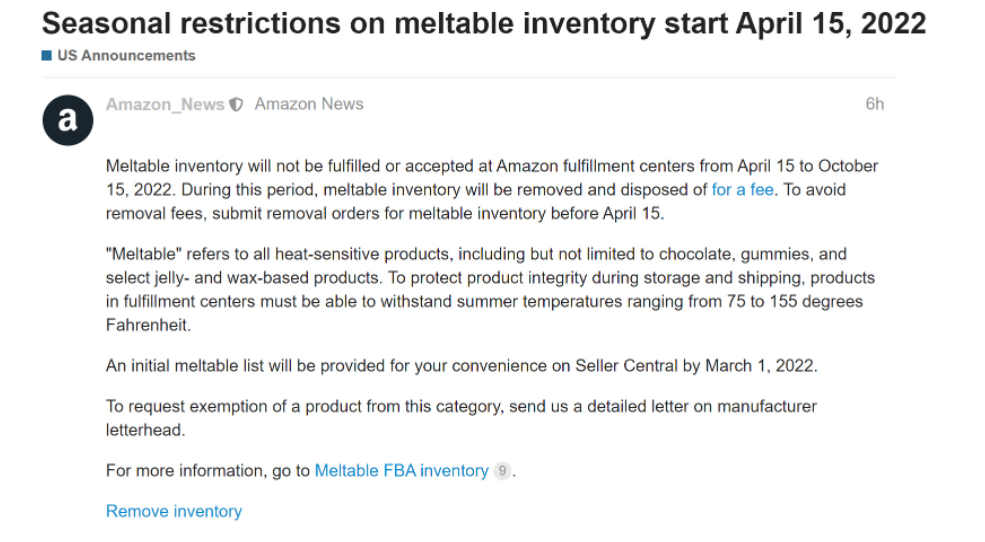
Task: Click the paragraph about requesting product exemption
Action: (461, 407)
